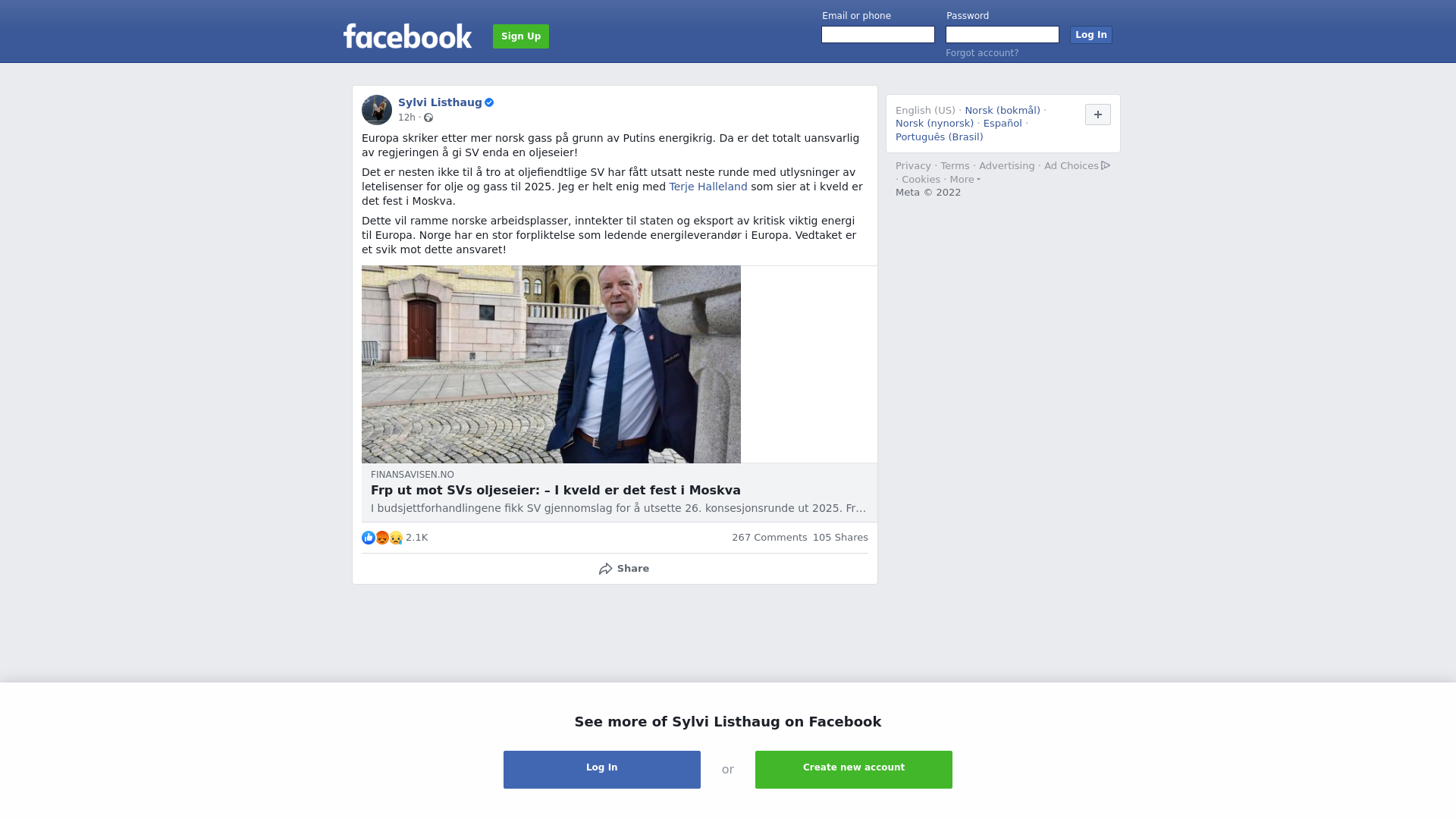1456x819 pixels.
Task: Switch language to Norsk (bokmål)
Action: [1003, 111]
